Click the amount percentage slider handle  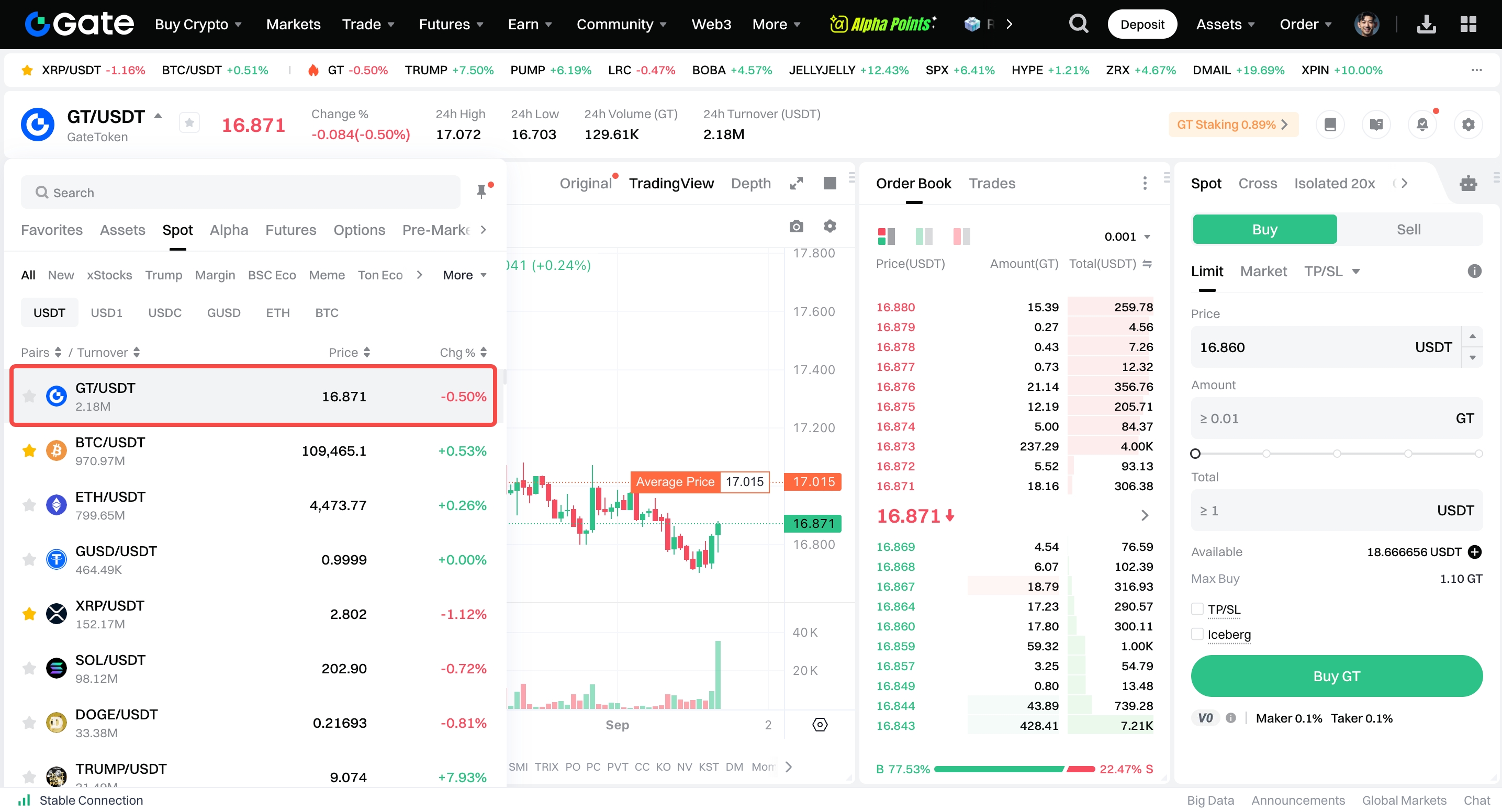pyautogui.click(x=1195, y=454)
